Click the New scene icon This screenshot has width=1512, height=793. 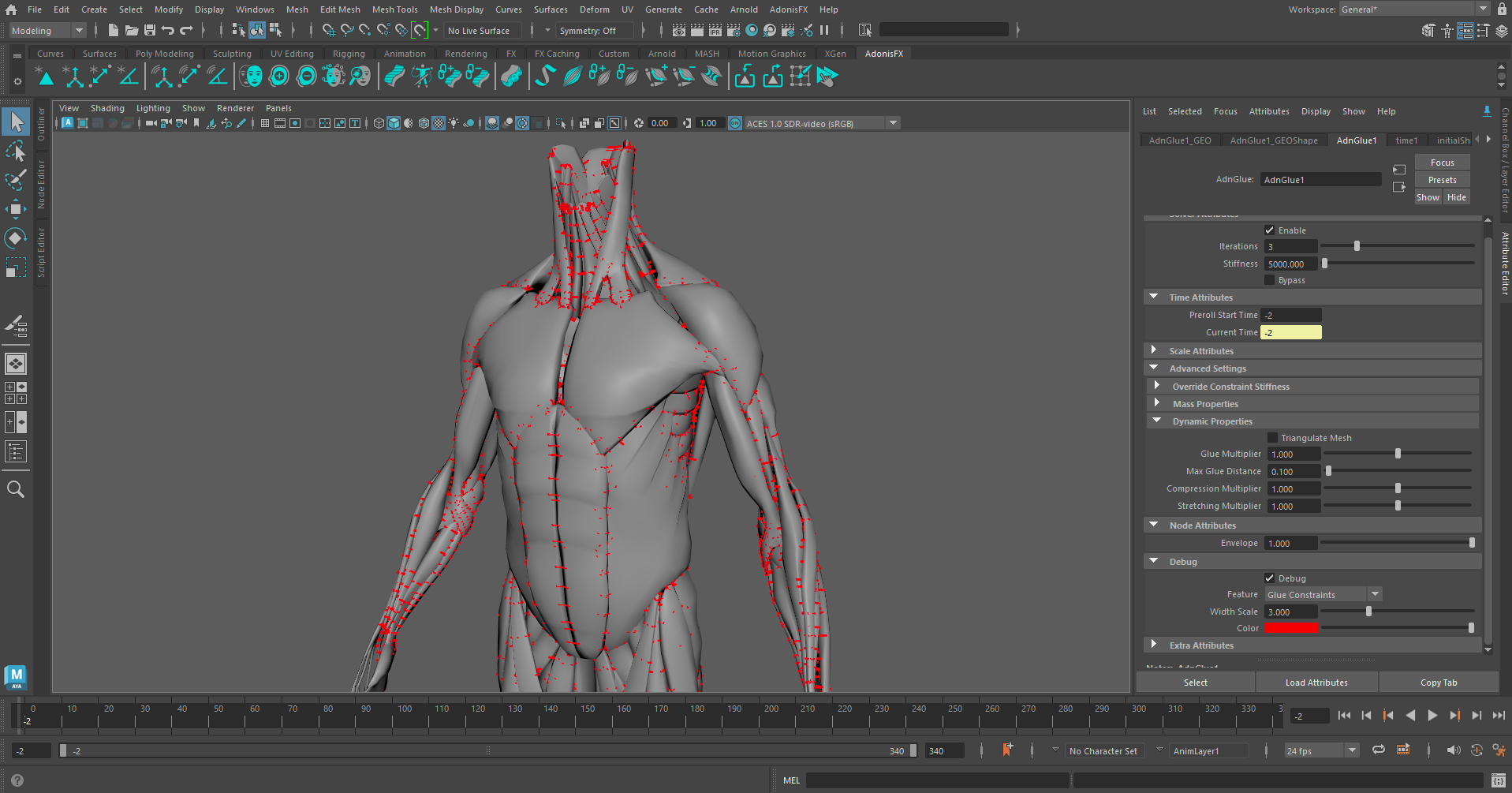(113, 31)
